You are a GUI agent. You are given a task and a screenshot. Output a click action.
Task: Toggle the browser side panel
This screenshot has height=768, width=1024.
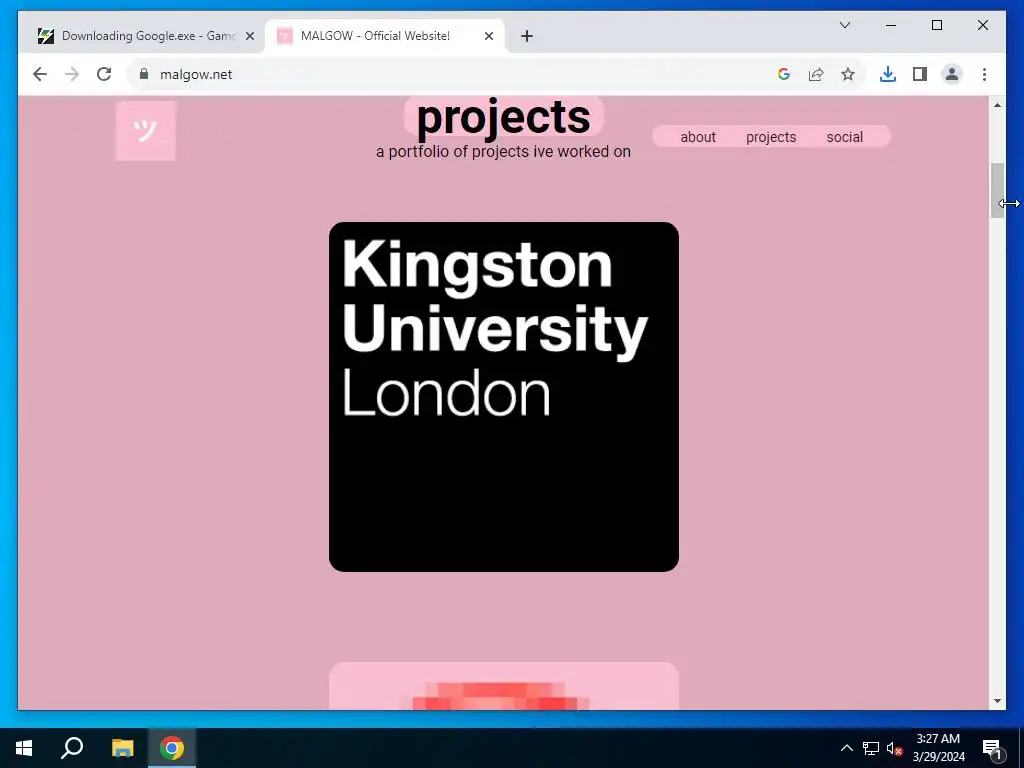(x=920, y=74)
